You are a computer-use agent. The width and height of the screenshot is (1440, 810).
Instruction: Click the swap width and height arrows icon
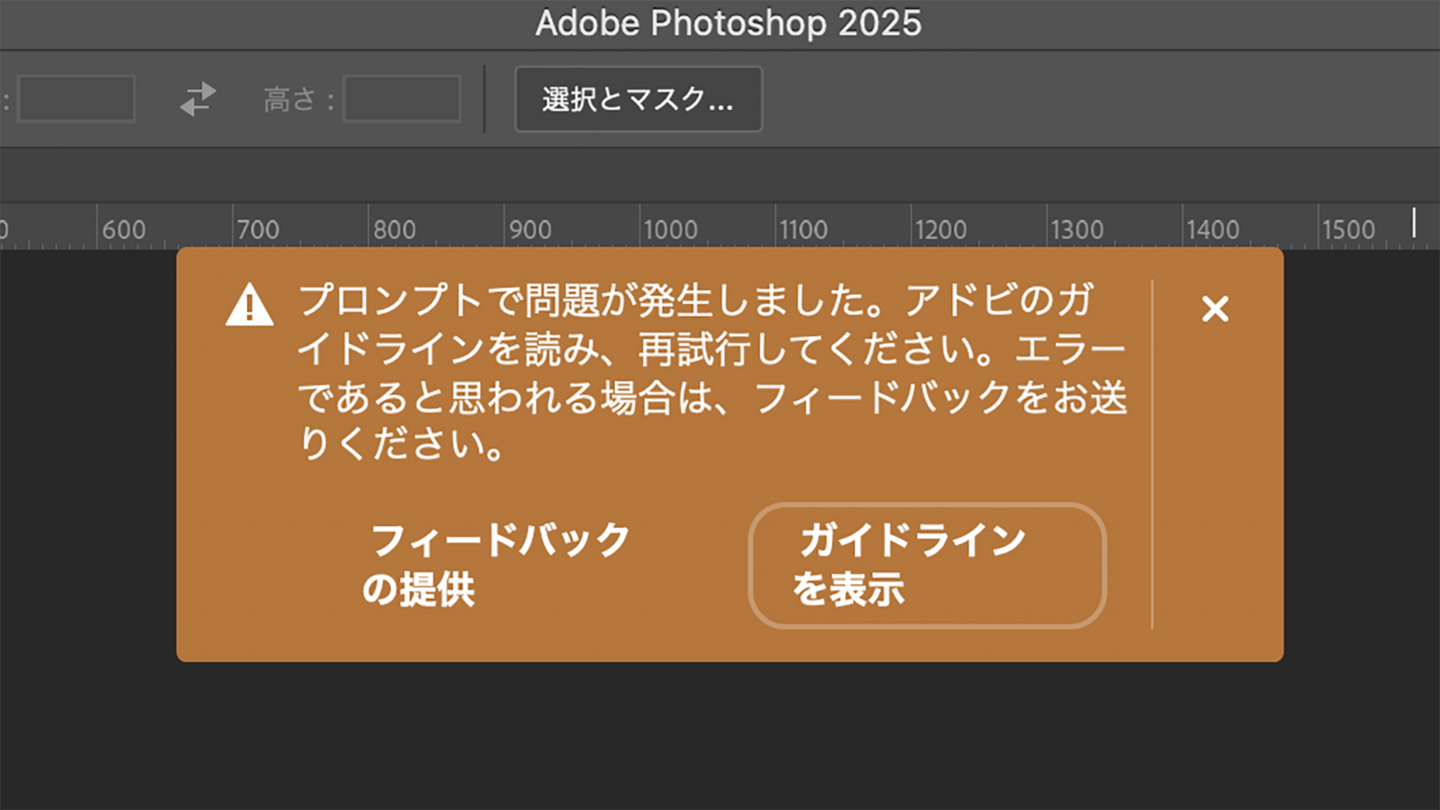point(198,99)
